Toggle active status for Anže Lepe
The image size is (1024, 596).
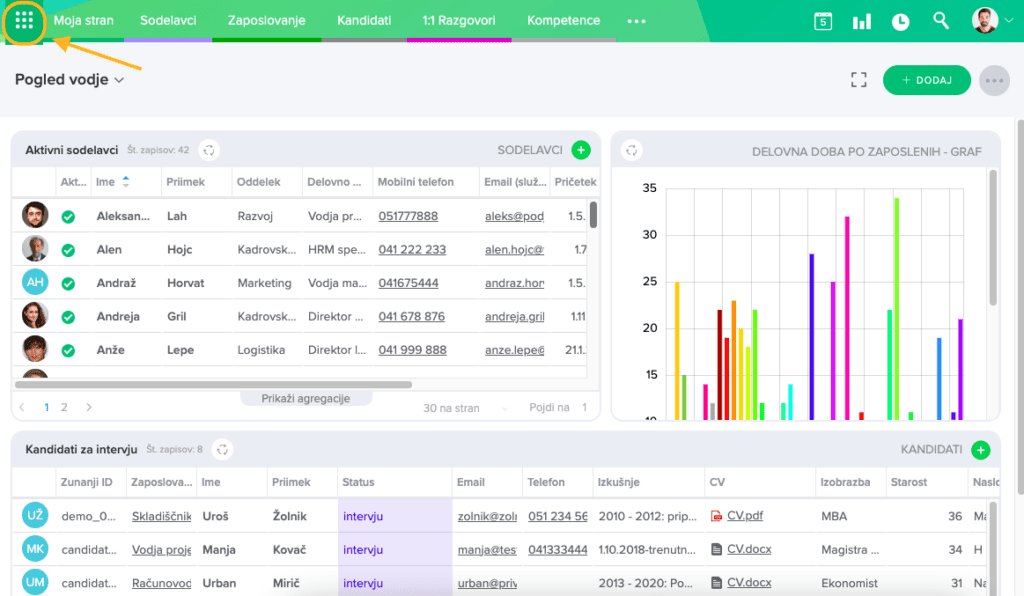tap(68, 351)
